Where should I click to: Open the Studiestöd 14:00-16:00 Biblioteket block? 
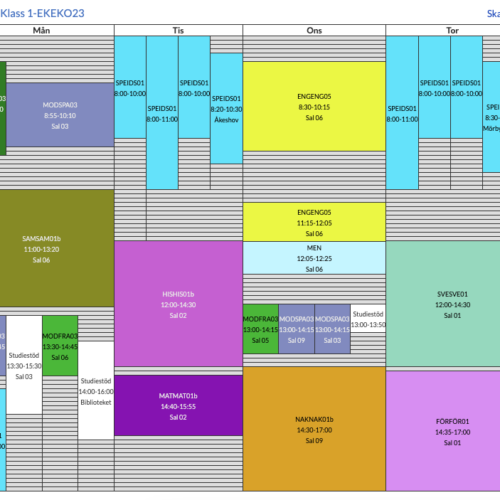(x=96, y=391)
